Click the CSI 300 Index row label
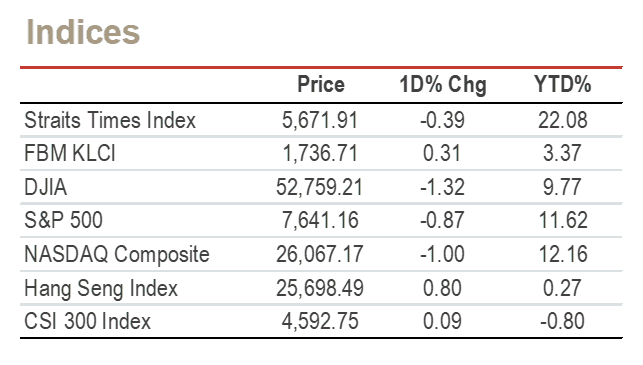Screen dimensions: 643x365 point(87,322)
